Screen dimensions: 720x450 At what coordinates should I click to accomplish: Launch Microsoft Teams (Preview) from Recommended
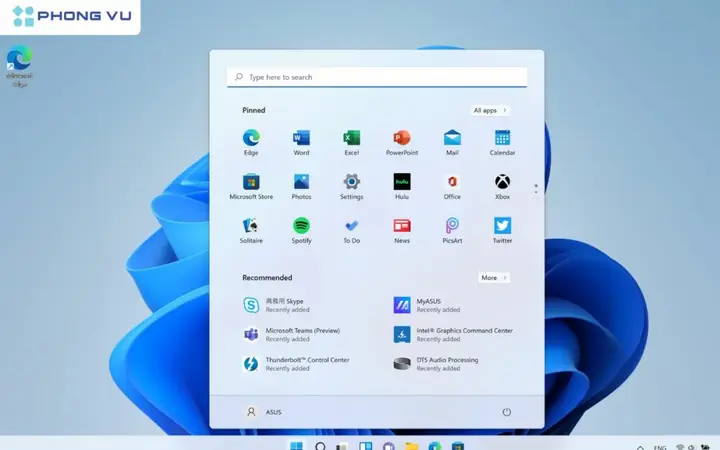292,335
